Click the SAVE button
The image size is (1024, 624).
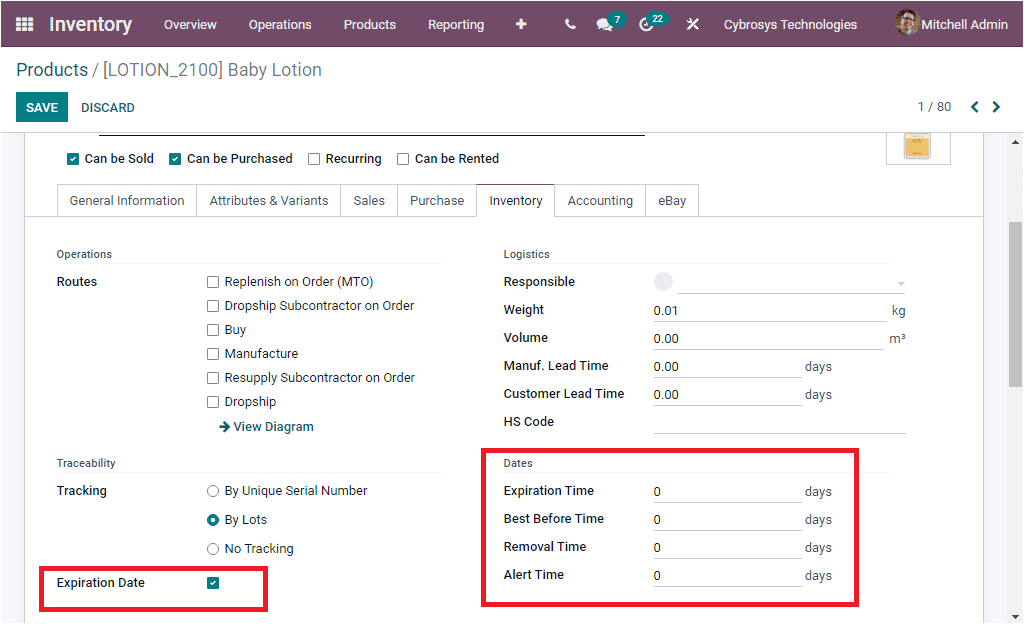coord(41,106)
